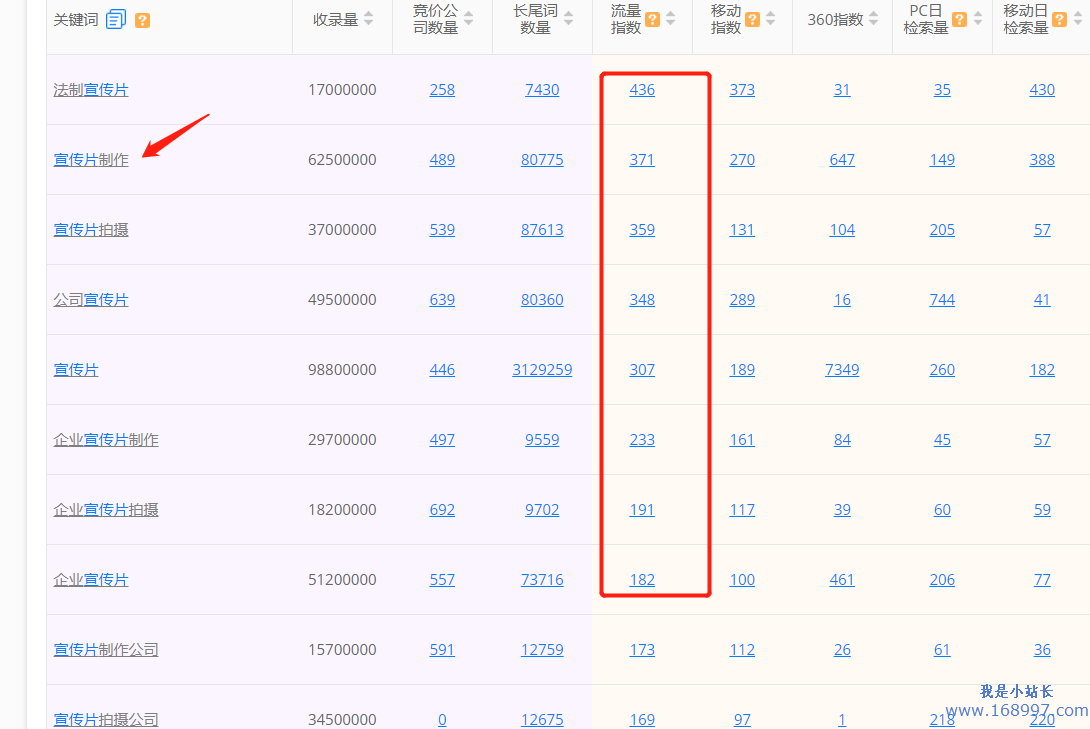Click bidding company count 639
The image size is (1090, 729).
(442, 300)
